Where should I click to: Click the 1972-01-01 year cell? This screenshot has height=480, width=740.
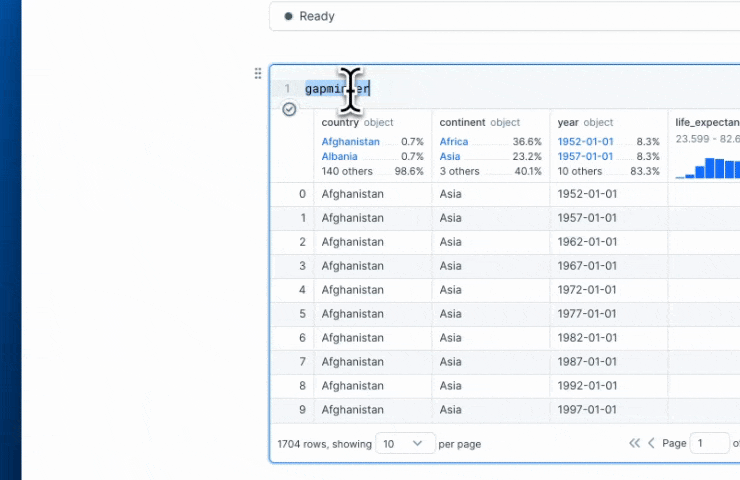point(587,290)
